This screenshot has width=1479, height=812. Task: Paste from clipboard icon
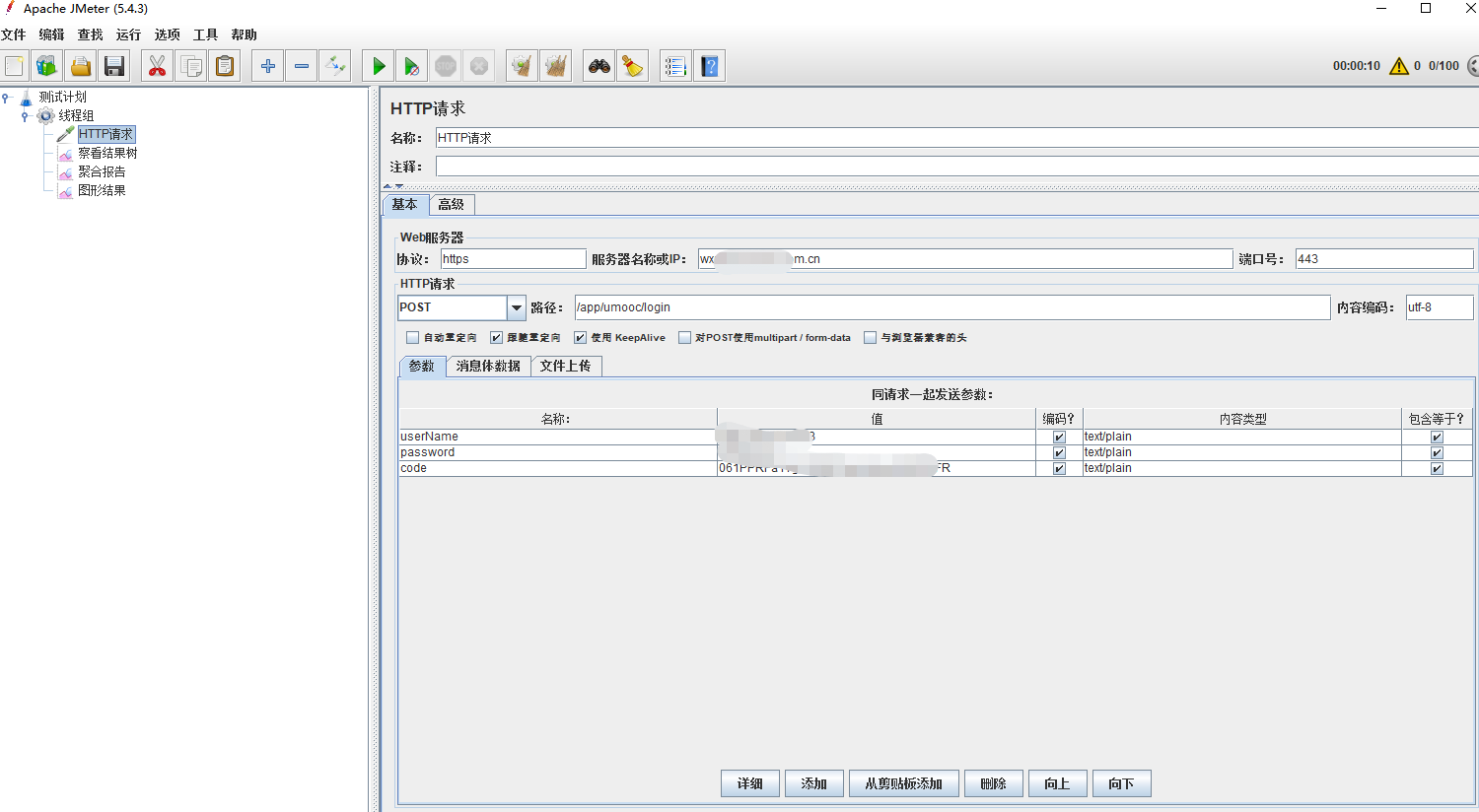225,66
